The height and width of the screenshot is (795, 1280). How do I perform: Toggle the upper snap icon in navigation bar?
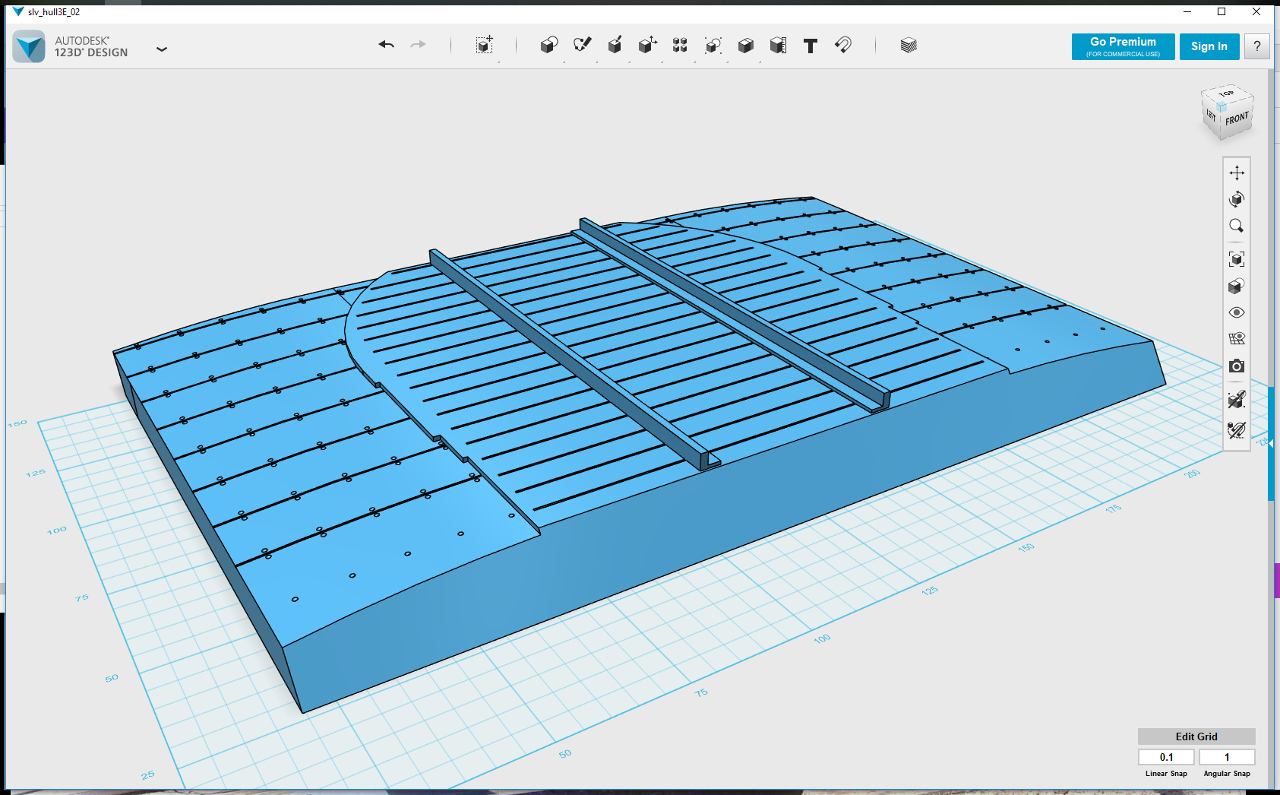pyautogui.click(x=1237, y=400)
